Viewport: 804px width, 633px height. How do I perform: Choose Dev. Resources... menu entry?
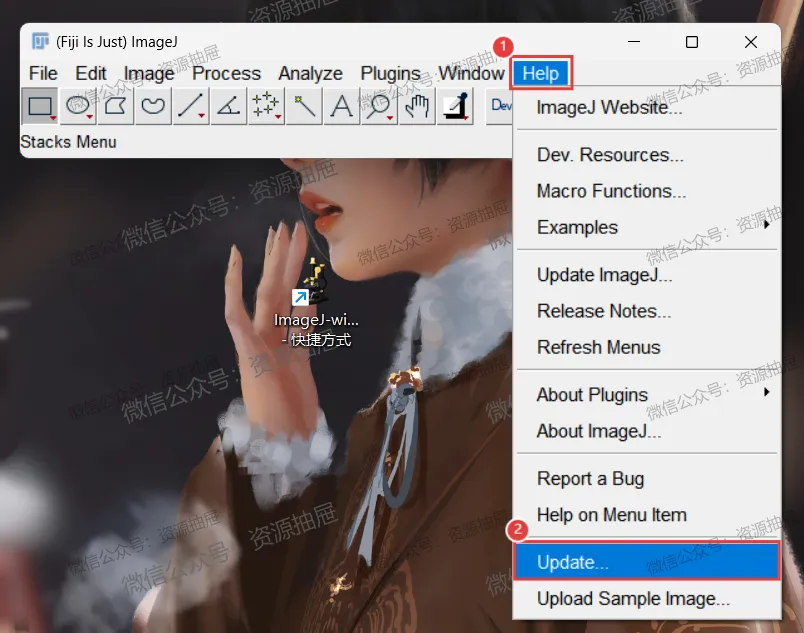pos(647,155)
